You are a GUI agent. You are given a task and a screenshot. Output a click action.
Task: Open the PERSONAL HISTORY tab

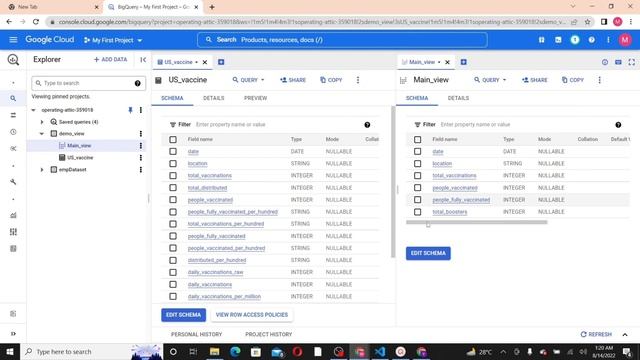(196, 334)
